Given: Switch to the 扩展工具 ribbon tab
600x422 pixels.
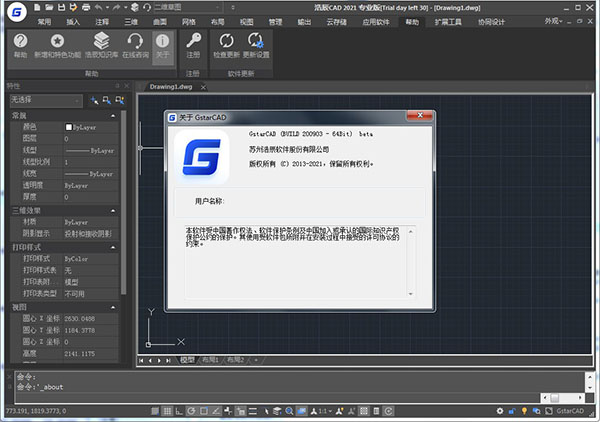Looking at the screenshot, I should coord(448,22).
